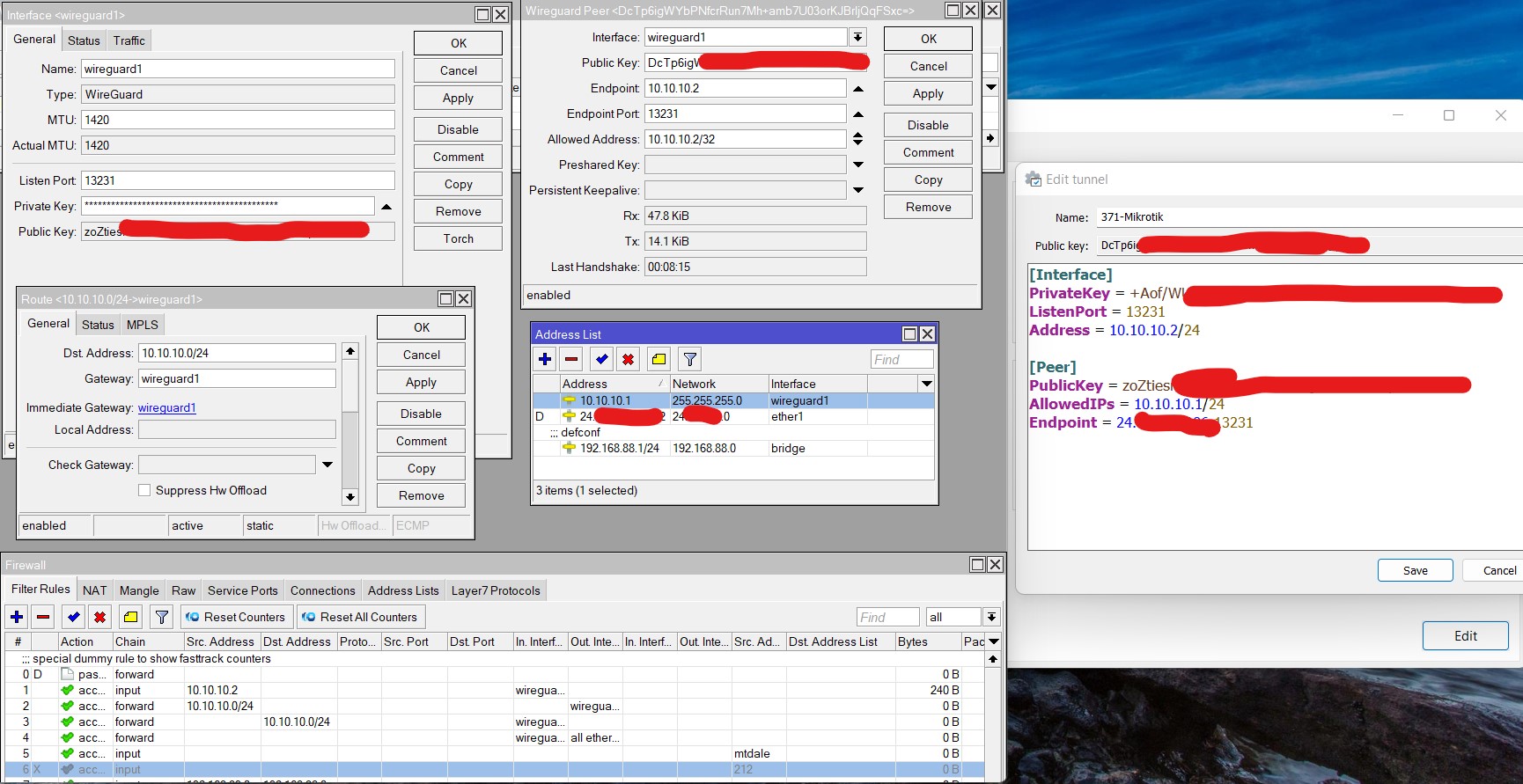Open the Firewall filter funnel icon
This screenshot has width=1523, height=784.
[162, 617]
